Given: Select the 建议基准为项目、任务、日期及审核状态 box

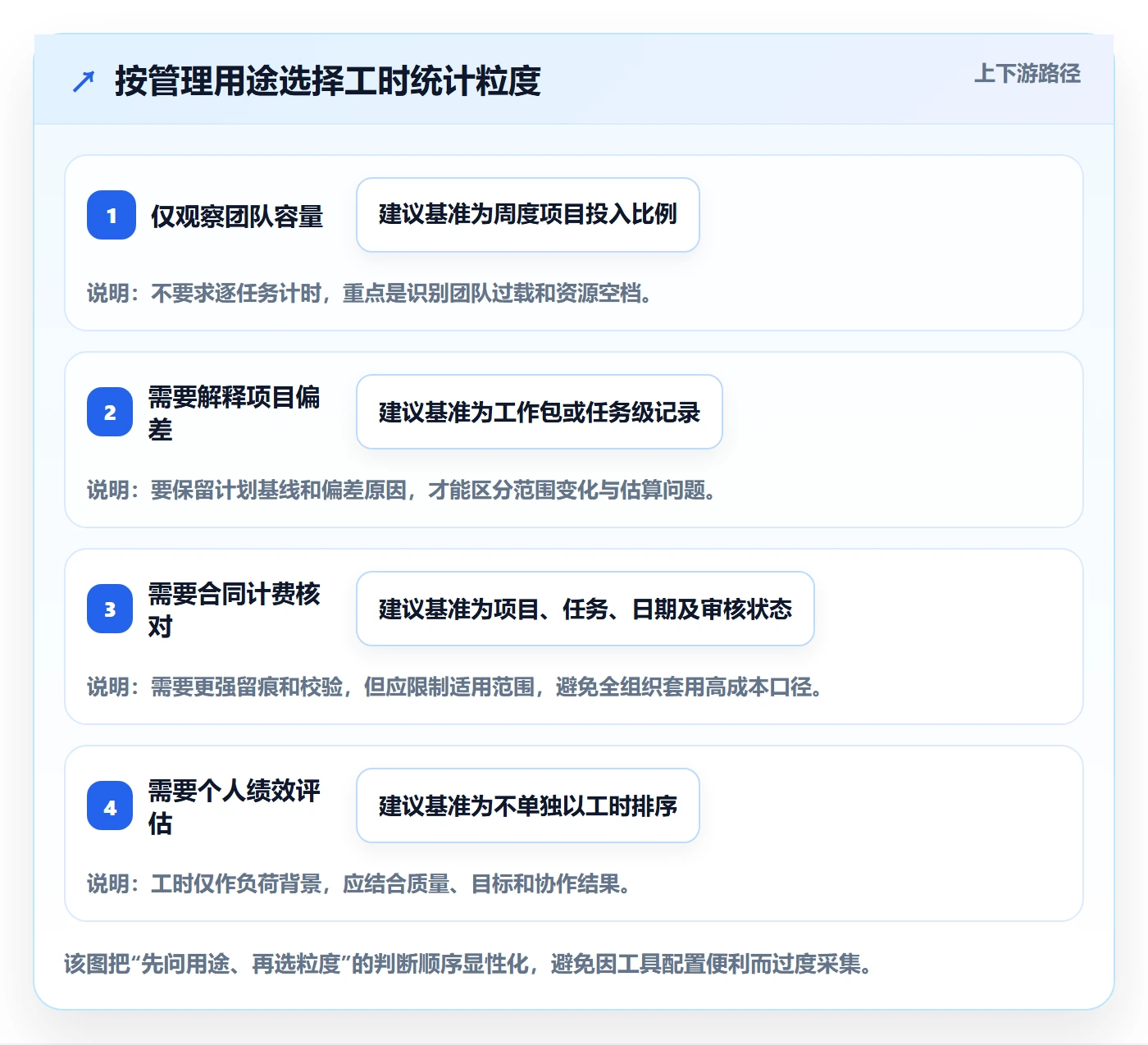Looking at the screenshot, I should pyautogui.click(x=585, y=609).
